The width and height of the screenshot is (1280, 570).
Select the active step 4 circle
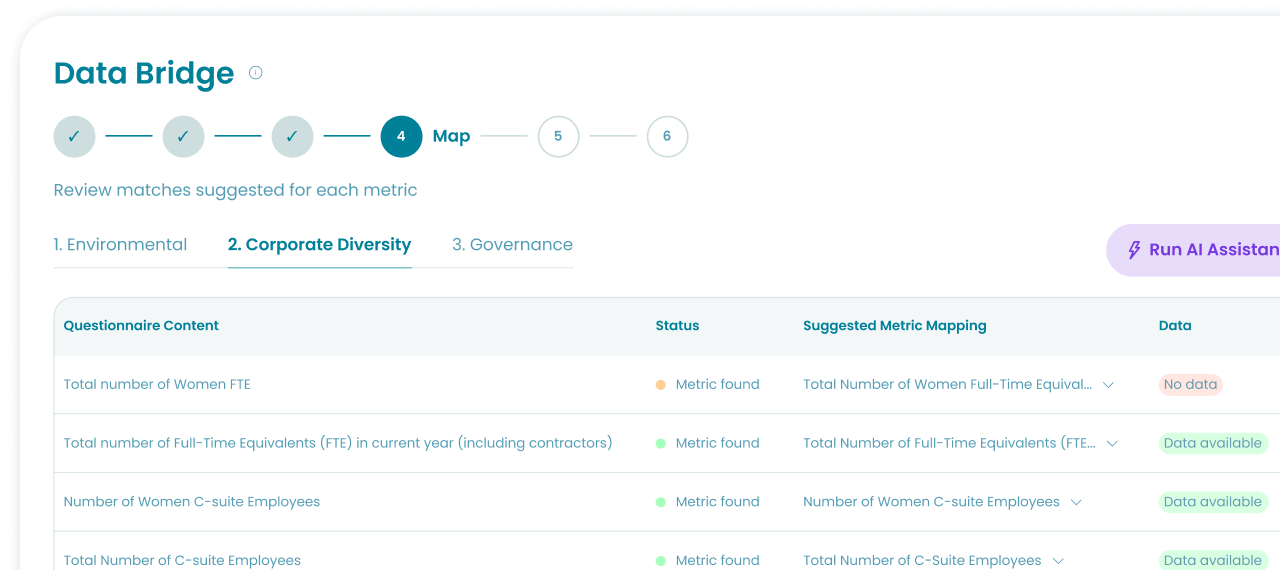pyautogui.click(x=401, y=137)
